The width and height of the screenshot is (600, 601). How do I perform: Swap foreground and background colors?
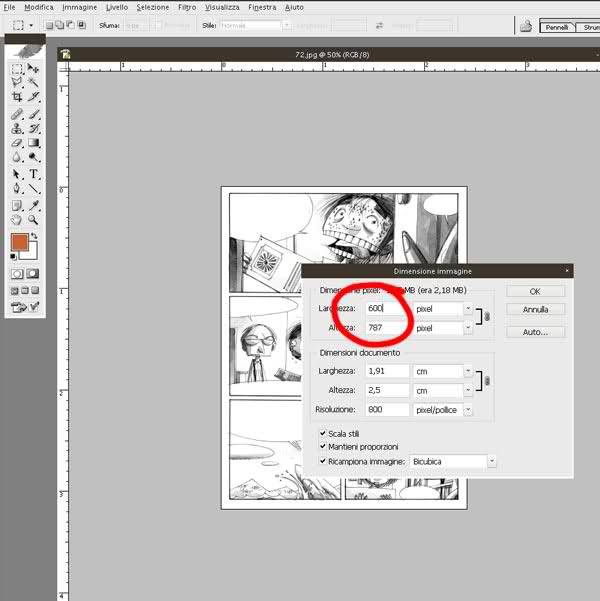pos(34,236)
